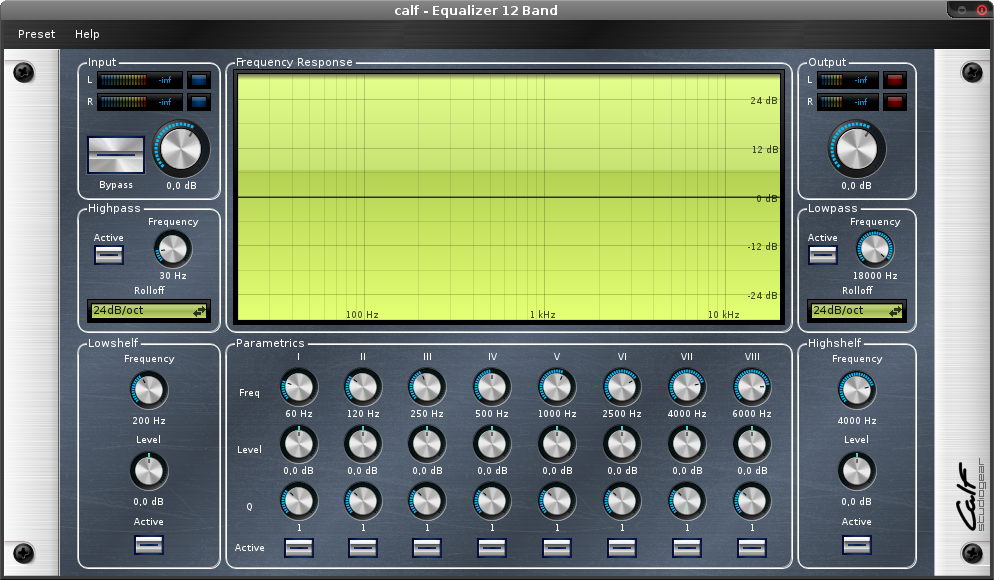Image resolution: width=994 pixels, height=580 pixels.
Task: Click the Lowpass Frequency knob
Action: coord(875,248)
